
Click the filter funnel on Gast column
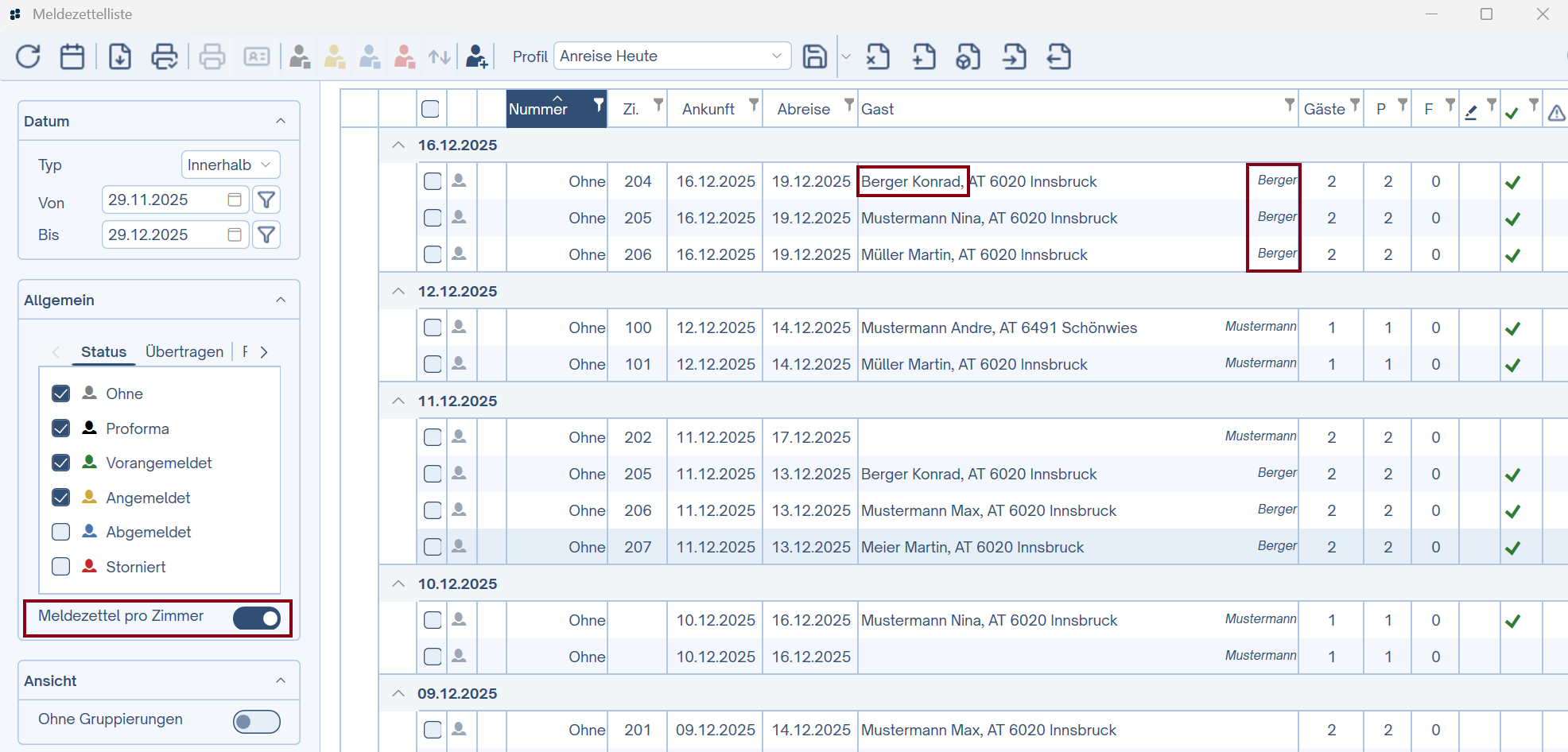(1289, 105)
